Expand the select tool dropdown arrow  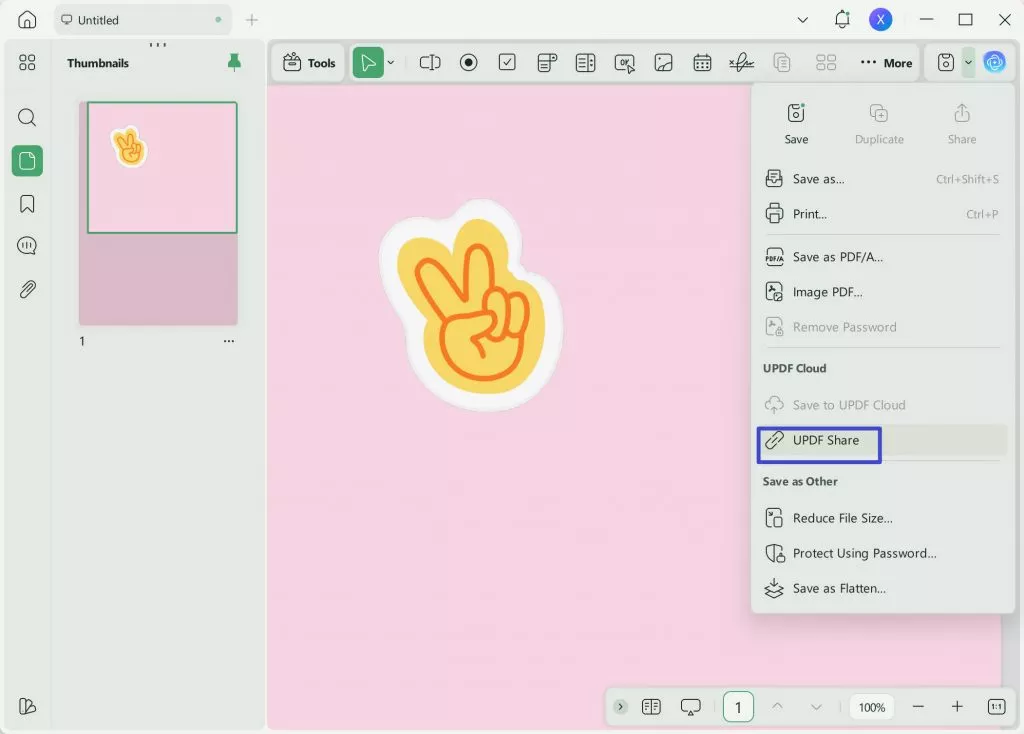click(x=391, y=63)
